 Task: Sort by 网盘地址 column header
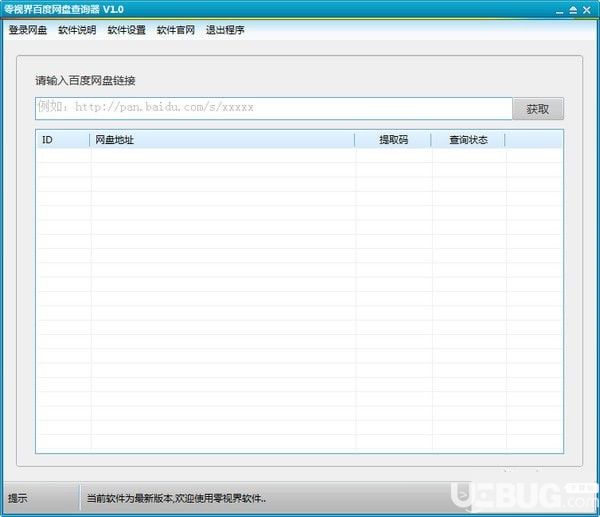point(222,140)
